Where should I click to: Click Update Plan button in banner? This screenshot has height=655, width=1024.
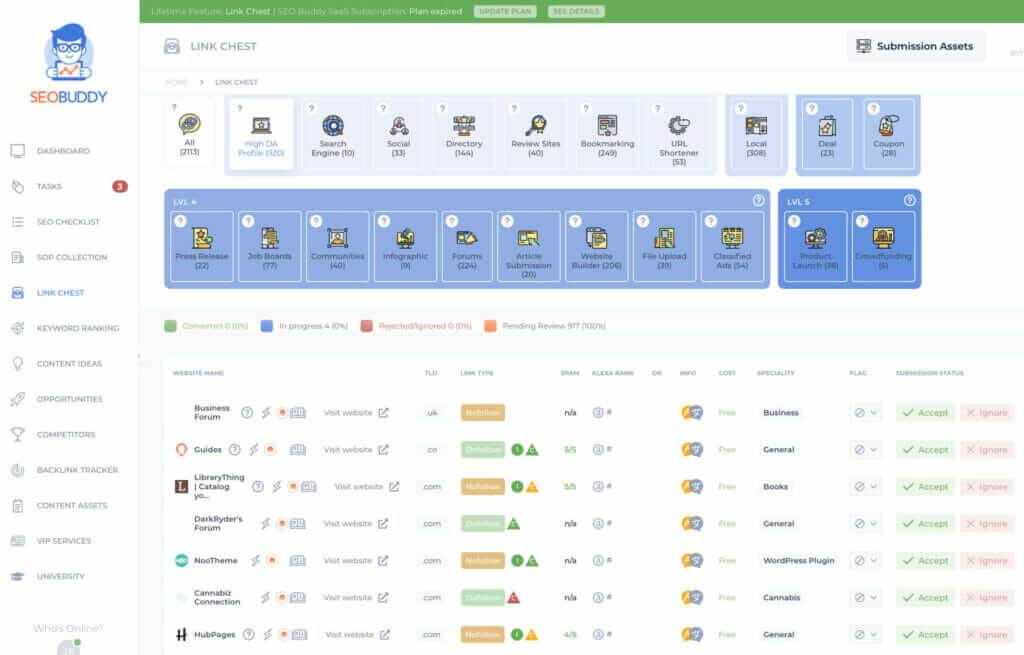pos(505,11)
